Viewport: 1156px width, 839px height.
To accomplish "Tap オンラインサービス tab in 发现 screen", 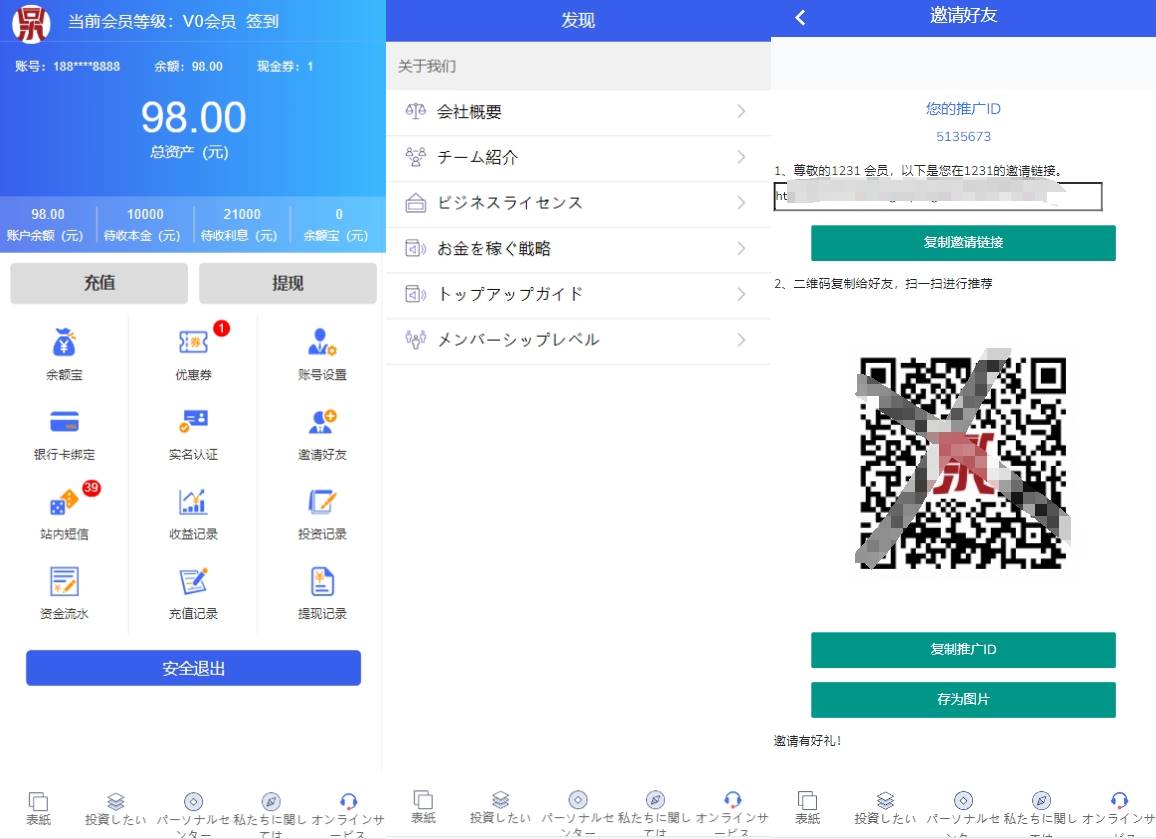I will click(732, 812).
